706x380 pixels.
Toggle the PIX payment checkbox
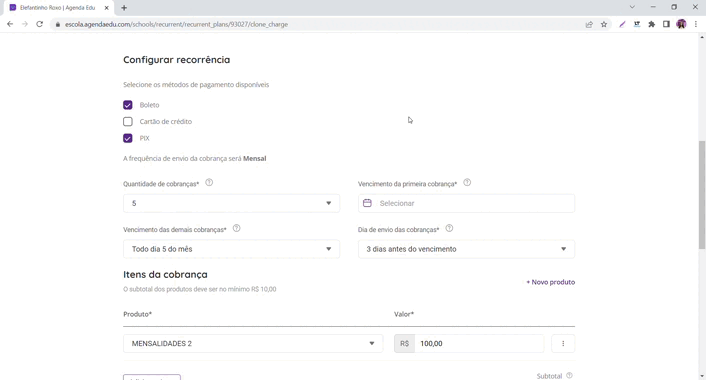pyautogui.click(x=128, y=138)
